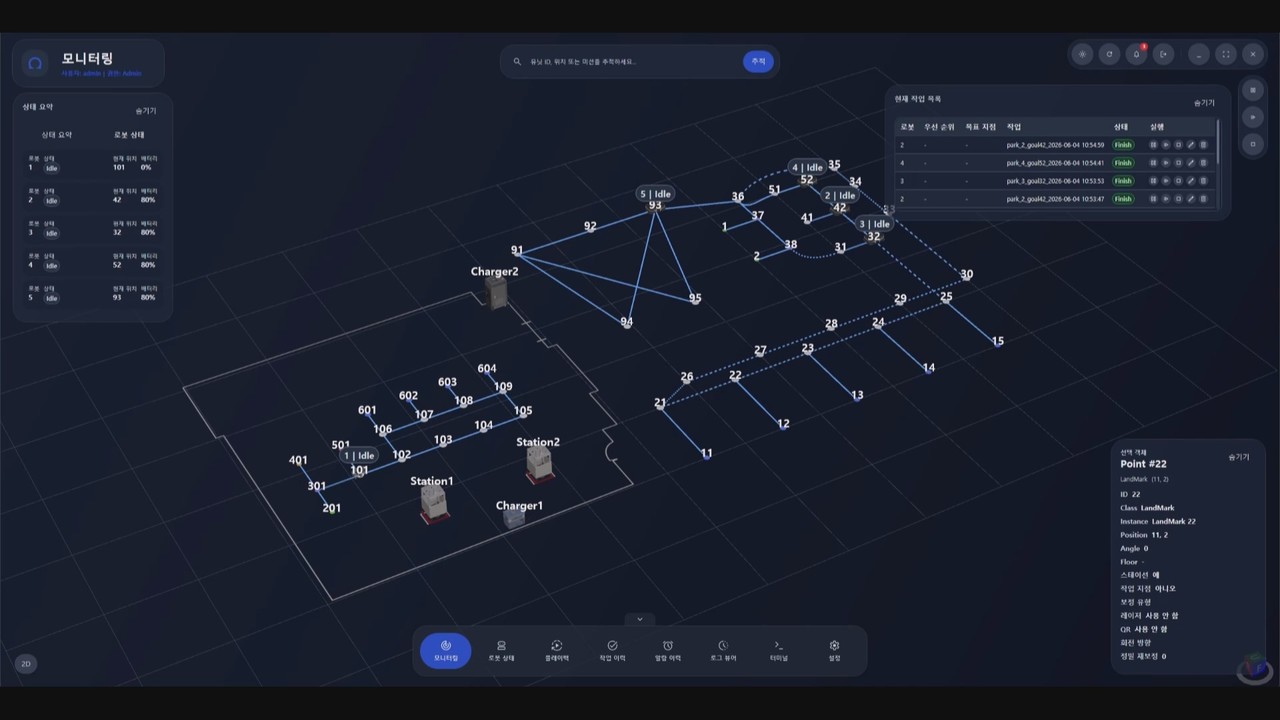
Task: Click the search 추적 button
Action: coord(758,61)
